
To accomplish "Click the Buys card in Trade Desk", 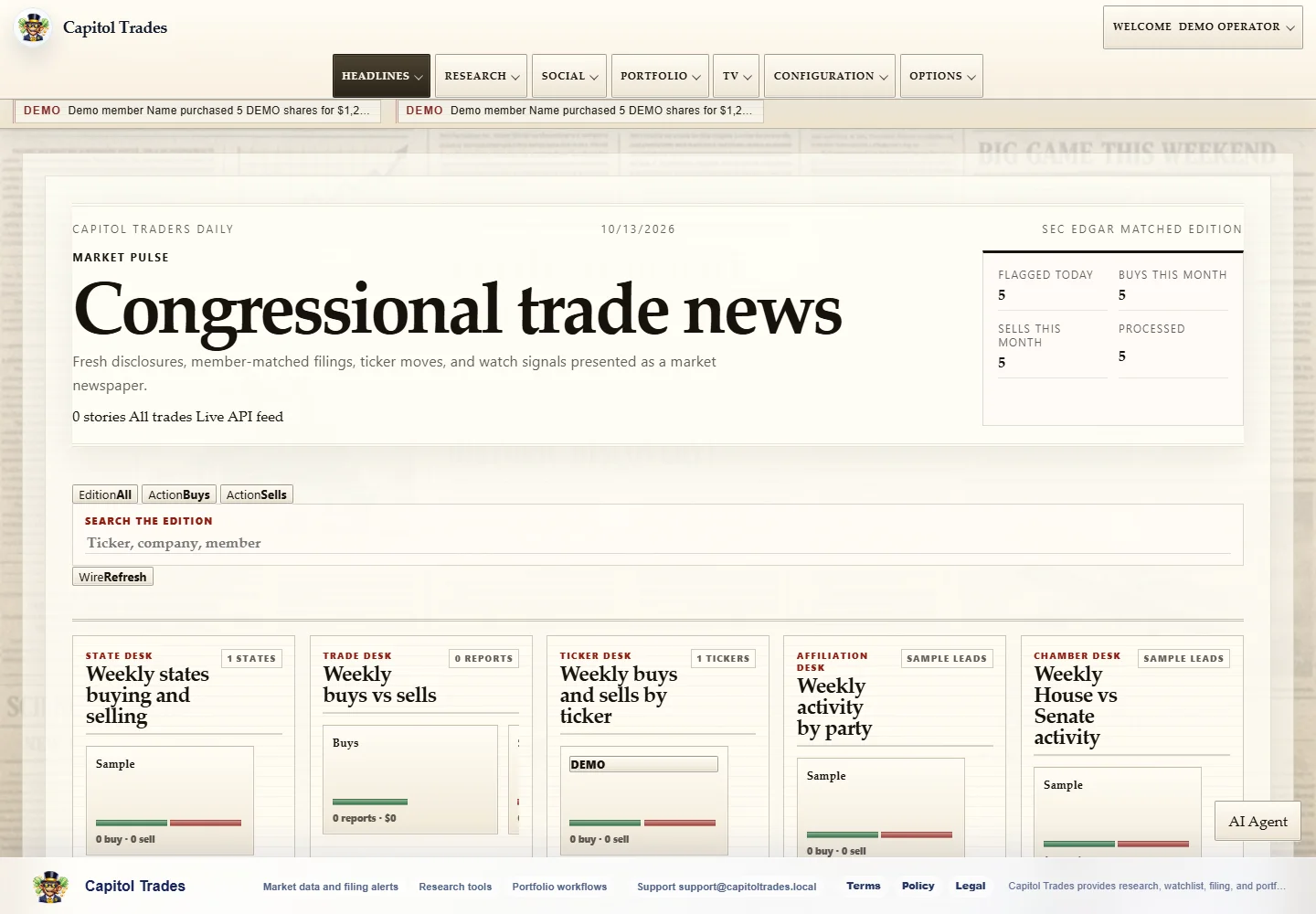I will [x=410, y=780].
